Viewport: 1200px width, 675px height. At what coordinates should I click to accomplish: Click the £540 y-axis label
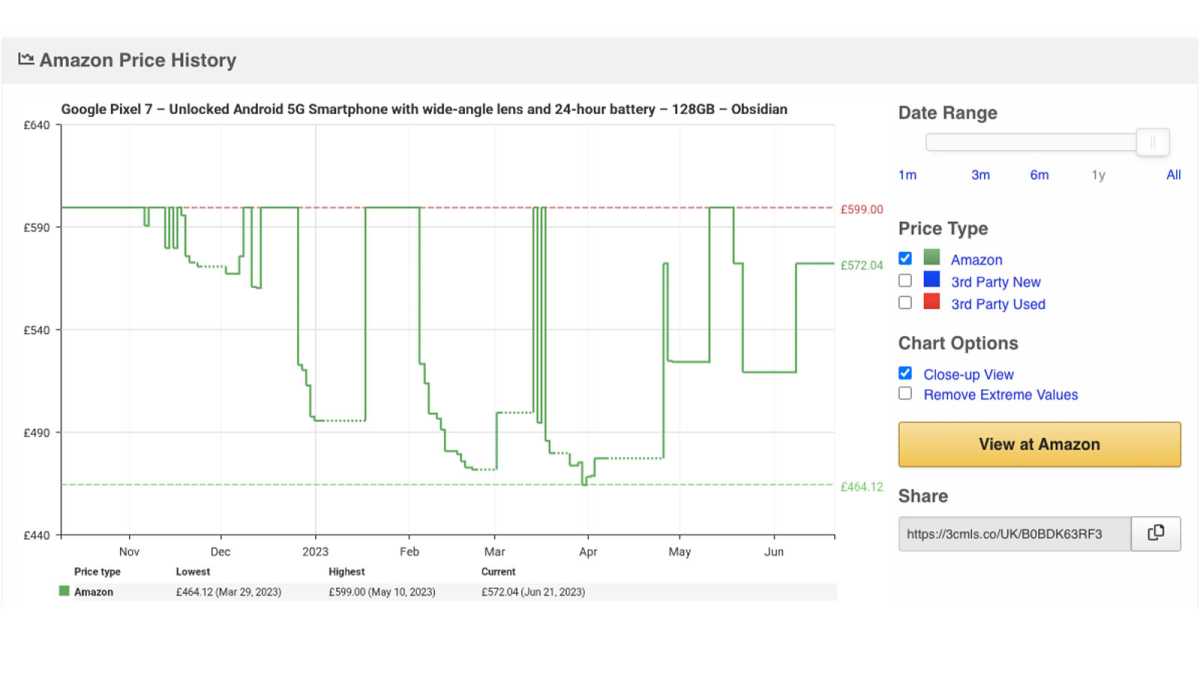click(x=36, y=330)
